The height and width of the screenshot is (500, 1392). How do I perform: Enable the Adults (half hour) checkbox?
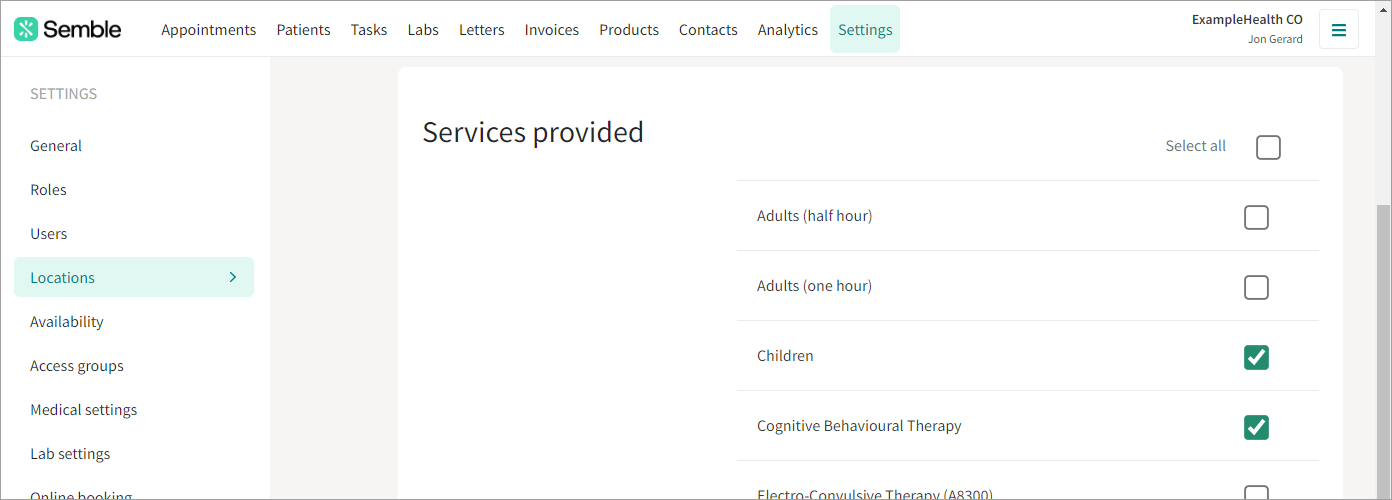coord(1256,217)
